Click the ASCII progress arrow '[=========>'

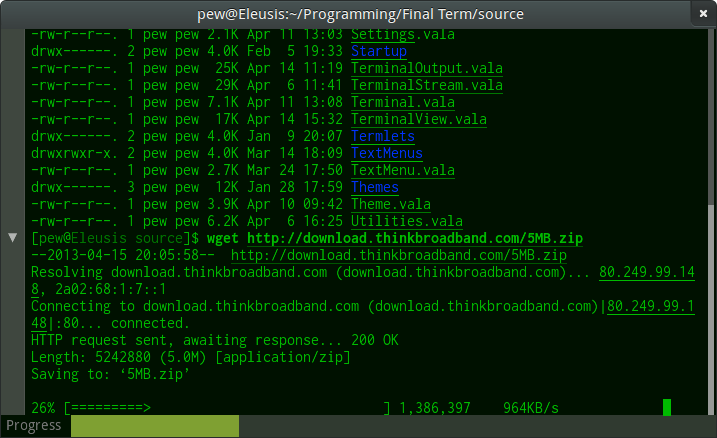click(x=107, y=408)
